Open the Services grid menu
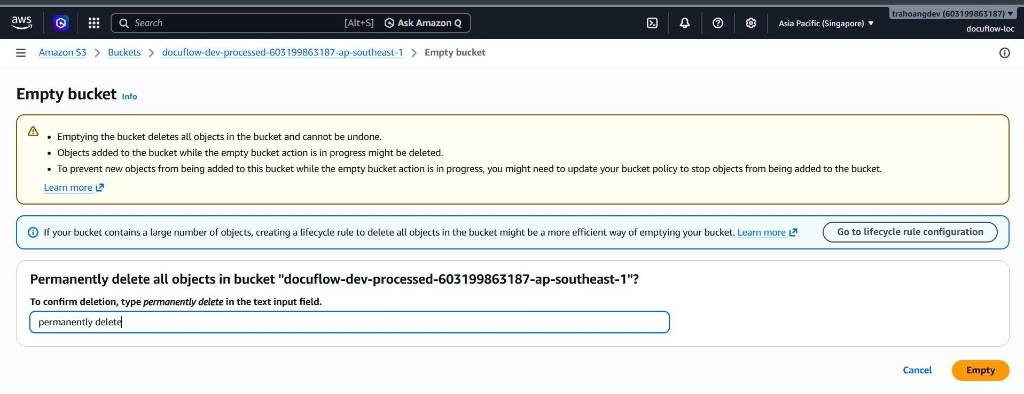 tap(94, 23)
